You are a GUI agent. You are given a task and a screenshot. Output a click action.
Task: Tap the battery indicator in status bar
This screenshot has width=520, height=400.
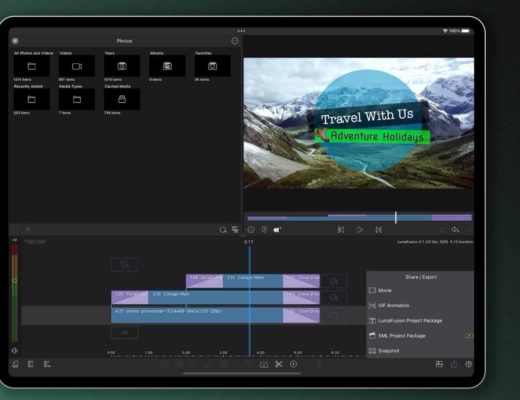pos(466,31)
